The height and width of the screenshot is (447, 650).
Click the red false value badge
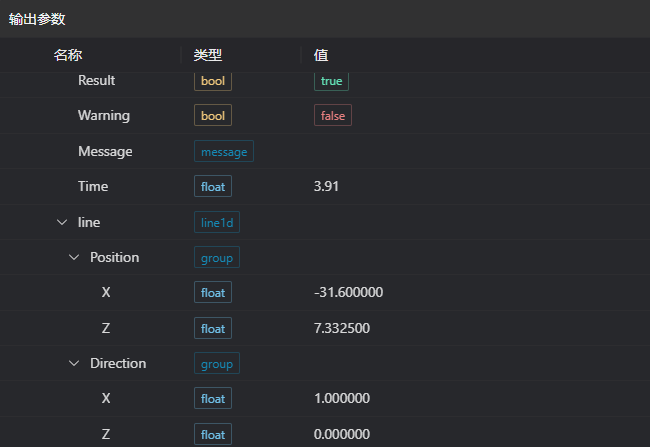pos(332,116)
